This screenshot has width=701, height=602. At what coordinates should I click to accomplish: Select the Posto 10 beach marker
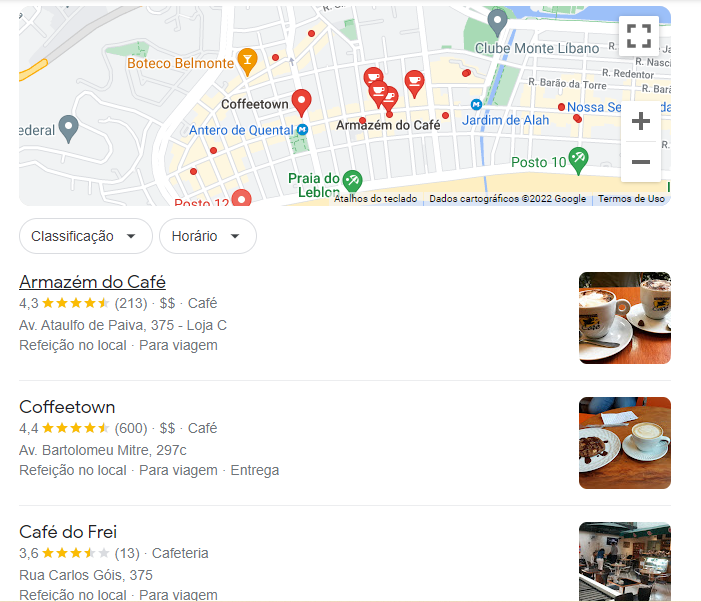tap(579, 161)
